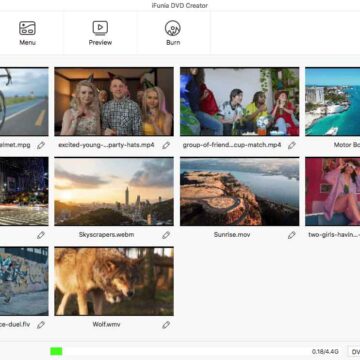Edit Wolf.wmv using its pencil icon
The width and height of the screenshot is (360, 360).
point(166,325)
